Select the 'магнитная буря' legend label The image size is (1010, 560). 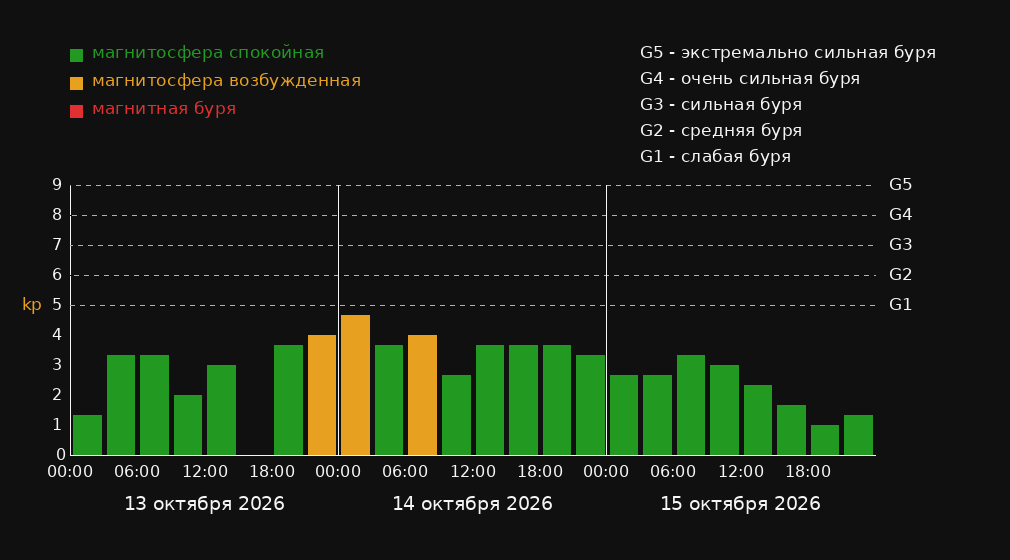click(164, 109)
